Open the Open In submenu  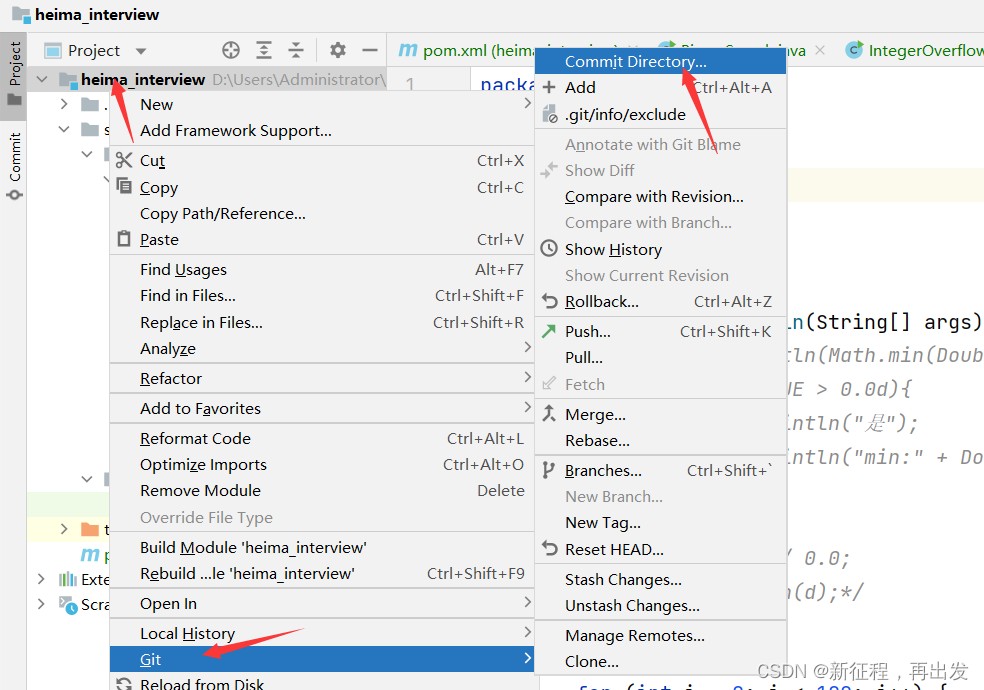pos(322,603)
